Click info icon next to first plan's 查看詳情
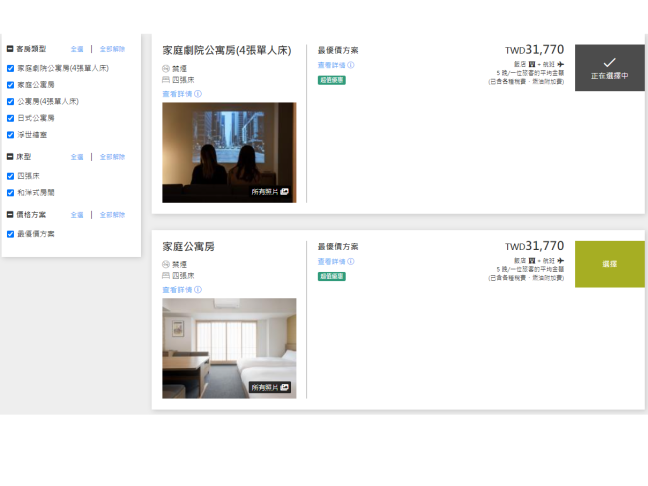 click(x=352, y=65)
